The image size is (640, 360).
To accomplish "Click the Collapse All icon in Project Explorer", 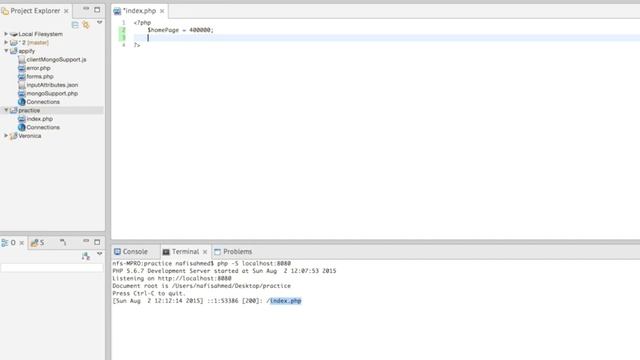I will coord(75,25).
